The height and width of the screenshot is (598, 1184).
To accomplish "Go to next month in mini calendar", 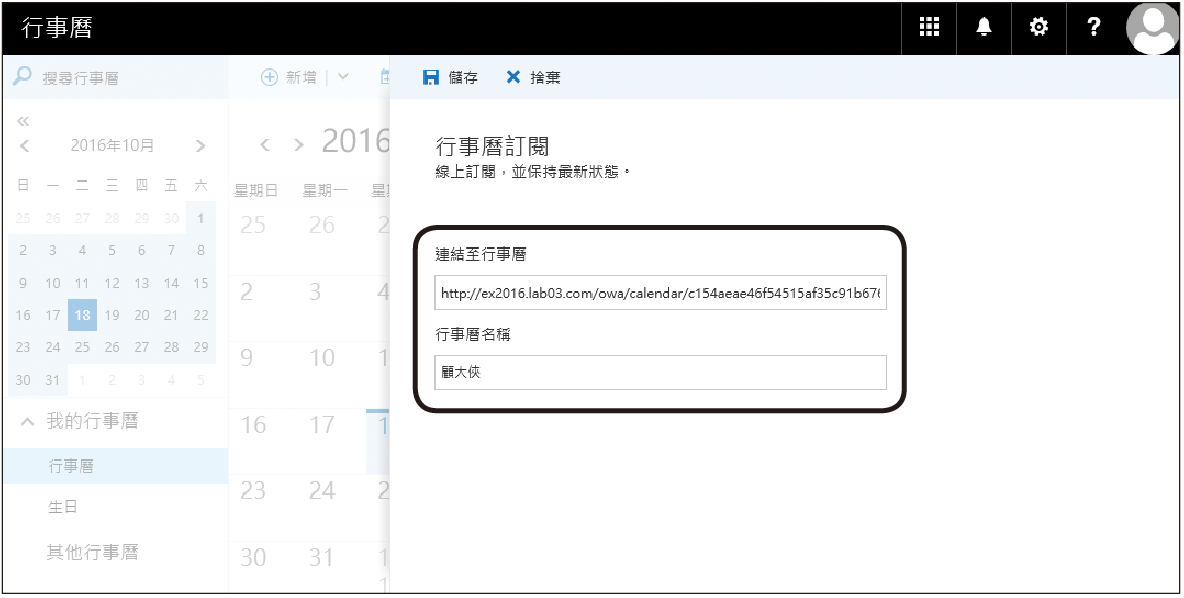I will pos(201,146).
